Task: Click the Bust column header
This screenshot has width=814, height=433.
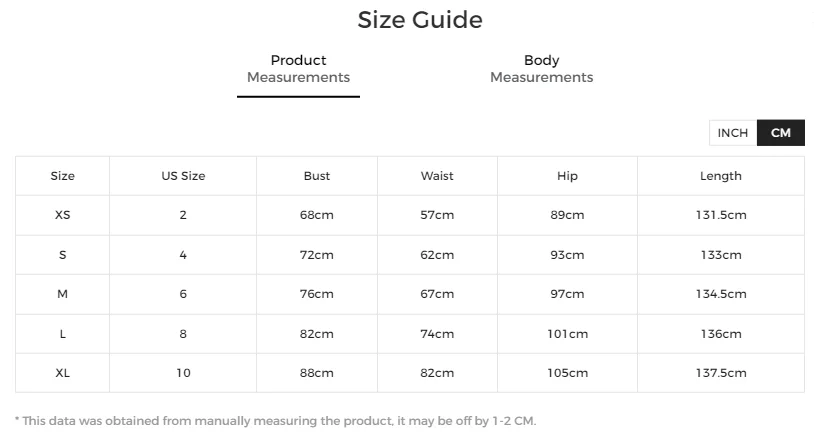Action: pos(317,176)
